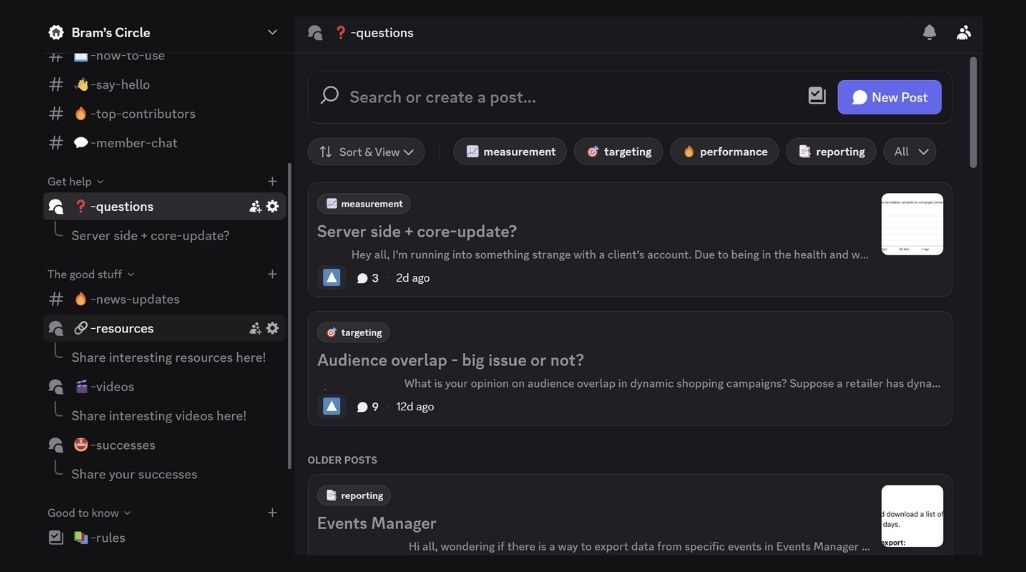Click Bram's Circle server icon

click(x=56, y=32)
